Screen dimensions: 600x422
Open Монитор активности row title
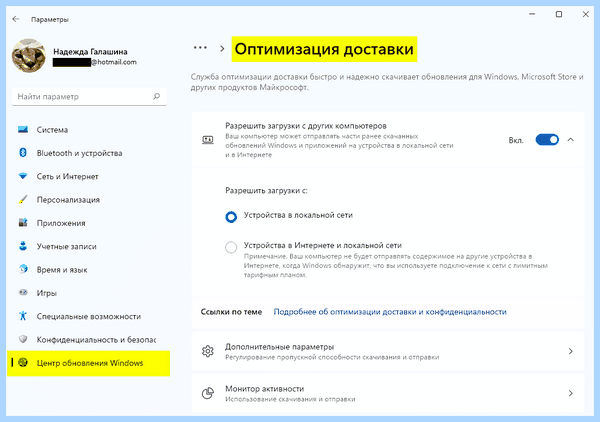pos(264,389)
